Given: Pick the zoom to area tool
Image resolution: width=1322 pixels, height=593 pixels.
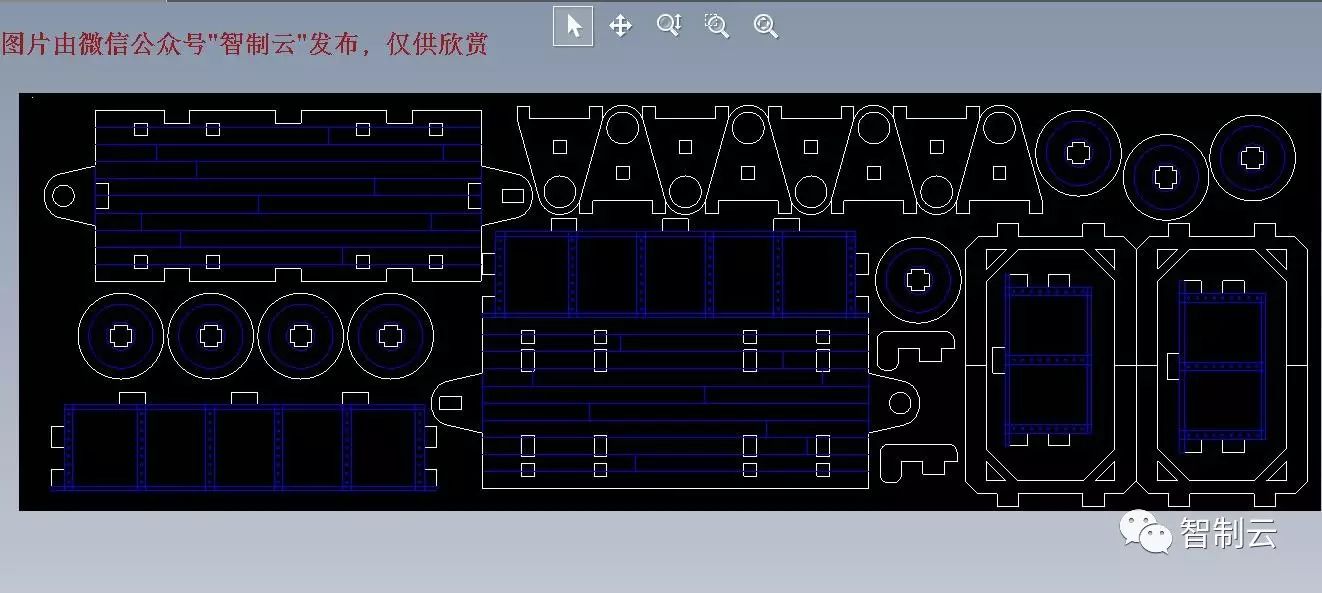Looking at the screenshot, I should pos(717,26).
